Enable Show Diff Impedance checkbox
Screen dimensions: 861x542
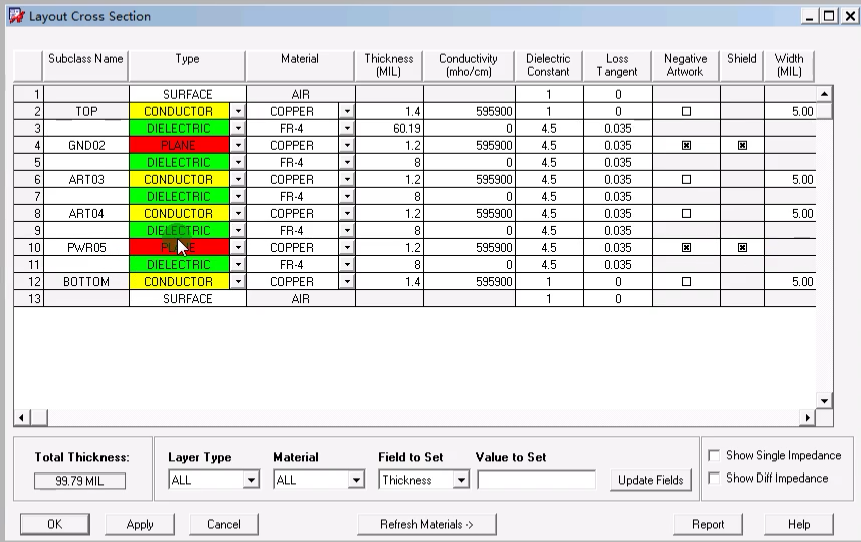click(x=714, y=479)
